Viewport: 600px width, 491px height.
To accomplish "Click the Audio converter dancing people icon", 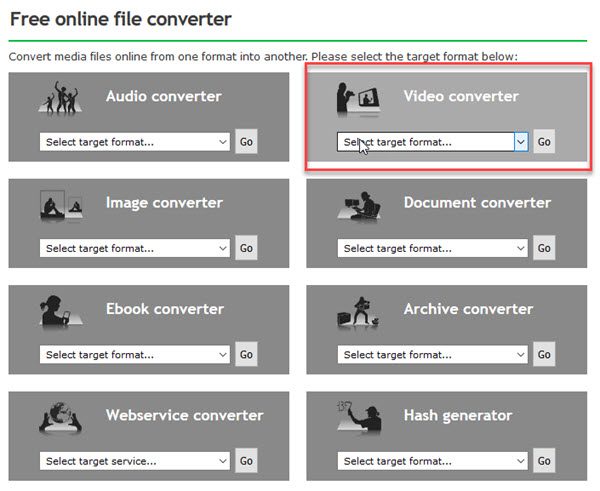I will click(x=60, y=97).
